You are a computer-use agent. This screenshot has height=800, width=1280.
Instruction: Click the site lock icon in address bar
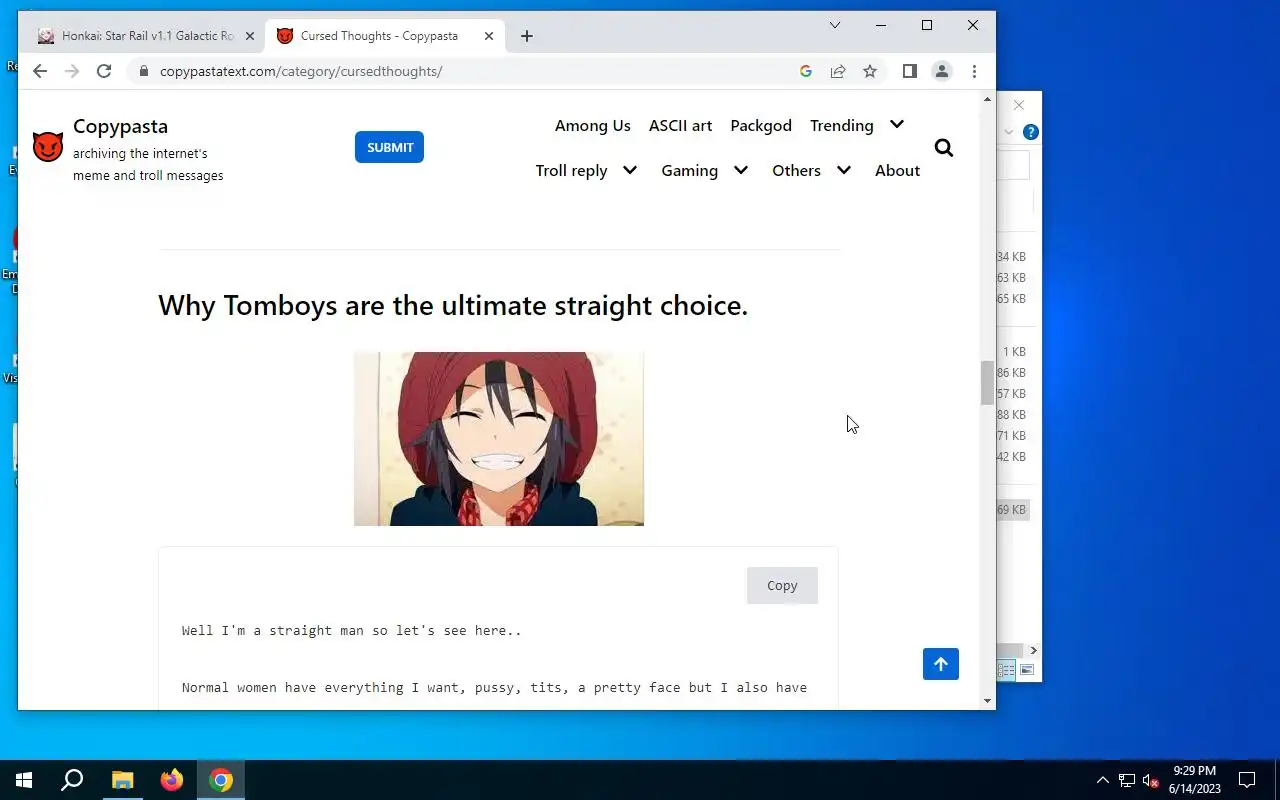tap(144, 71)
